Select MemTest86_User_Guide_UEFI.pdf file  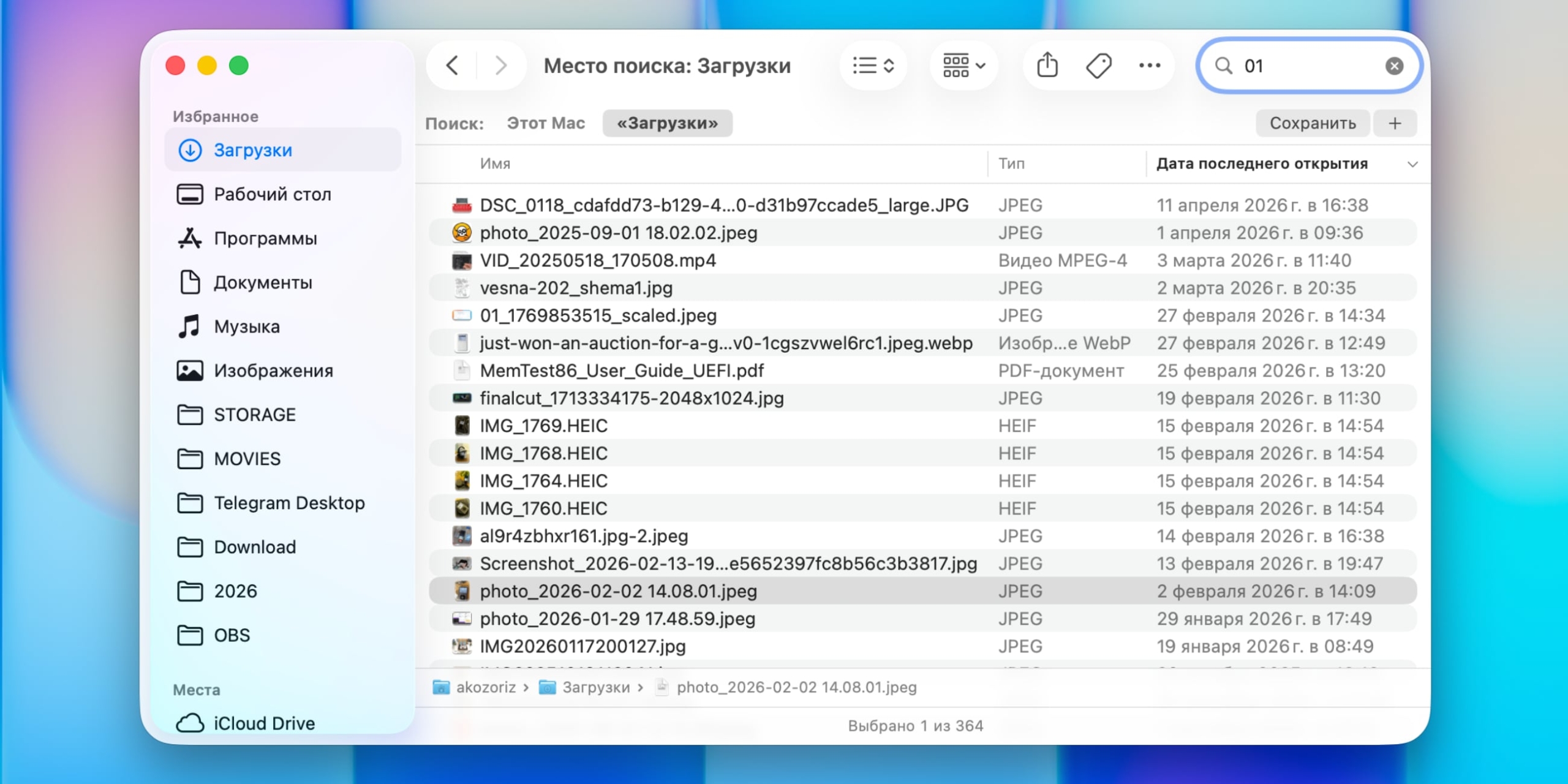pos(621,371)
